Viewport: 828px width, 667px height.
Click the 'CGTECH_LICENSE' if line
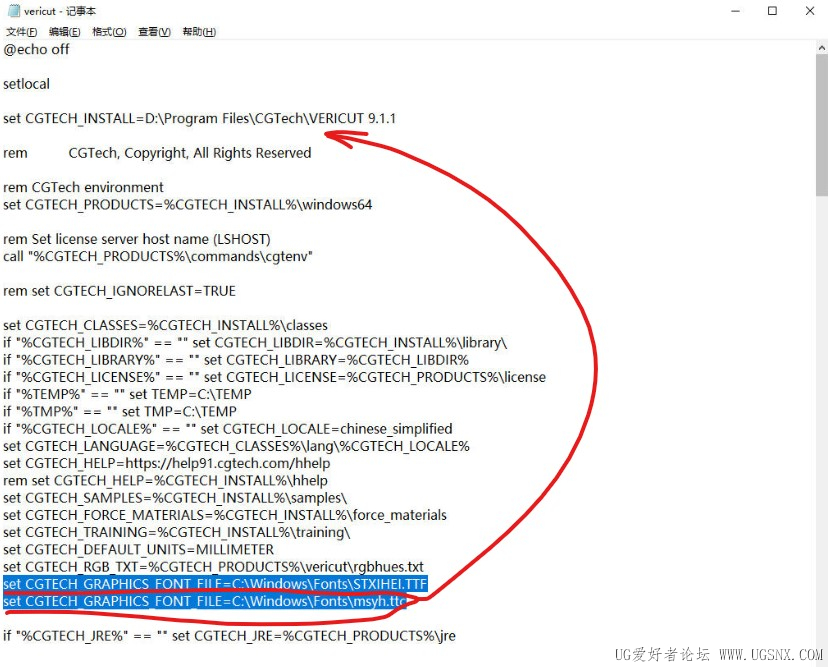[275, 377]
